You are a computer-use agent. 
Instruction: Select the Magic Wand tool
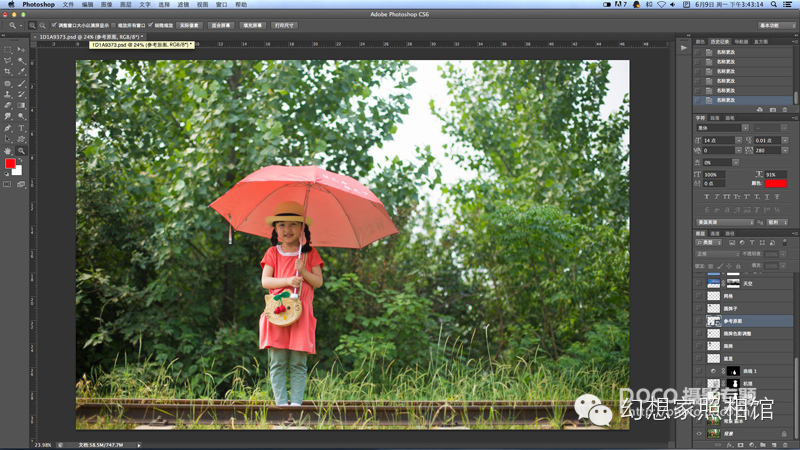[21, 61]
